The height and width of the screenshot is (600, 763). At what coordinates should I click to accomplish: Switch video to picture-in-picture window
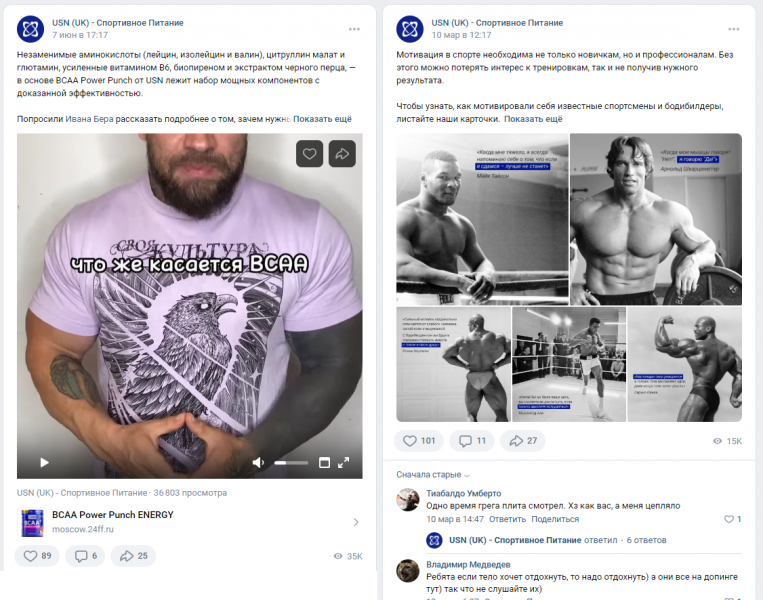324,462
